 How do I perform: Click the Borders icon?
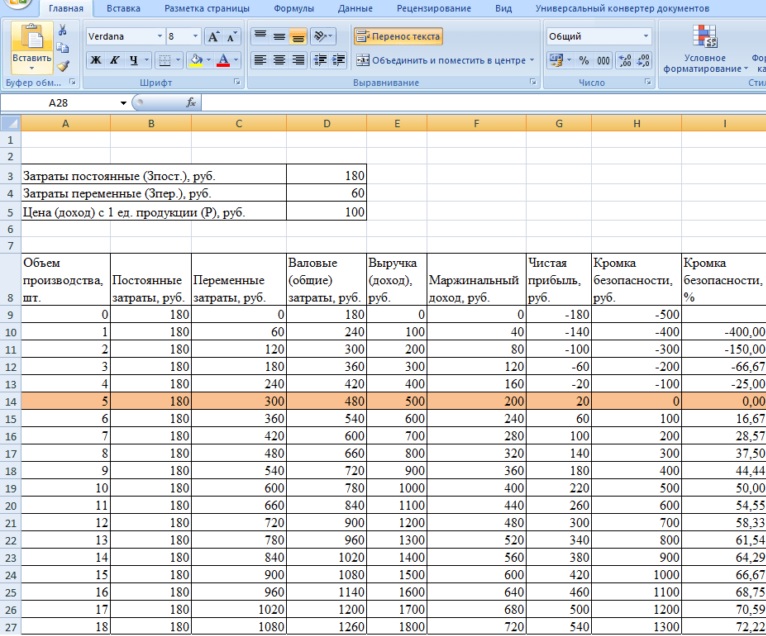pyautogui.click(x=165, y=60)
